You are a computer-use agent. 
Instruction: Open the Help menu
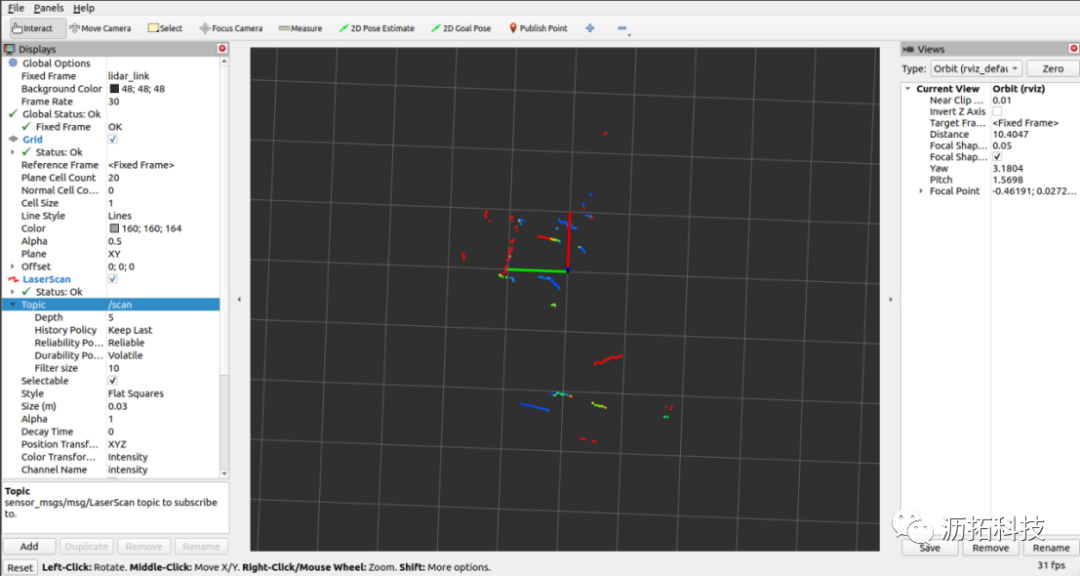[x=83, y=8]
